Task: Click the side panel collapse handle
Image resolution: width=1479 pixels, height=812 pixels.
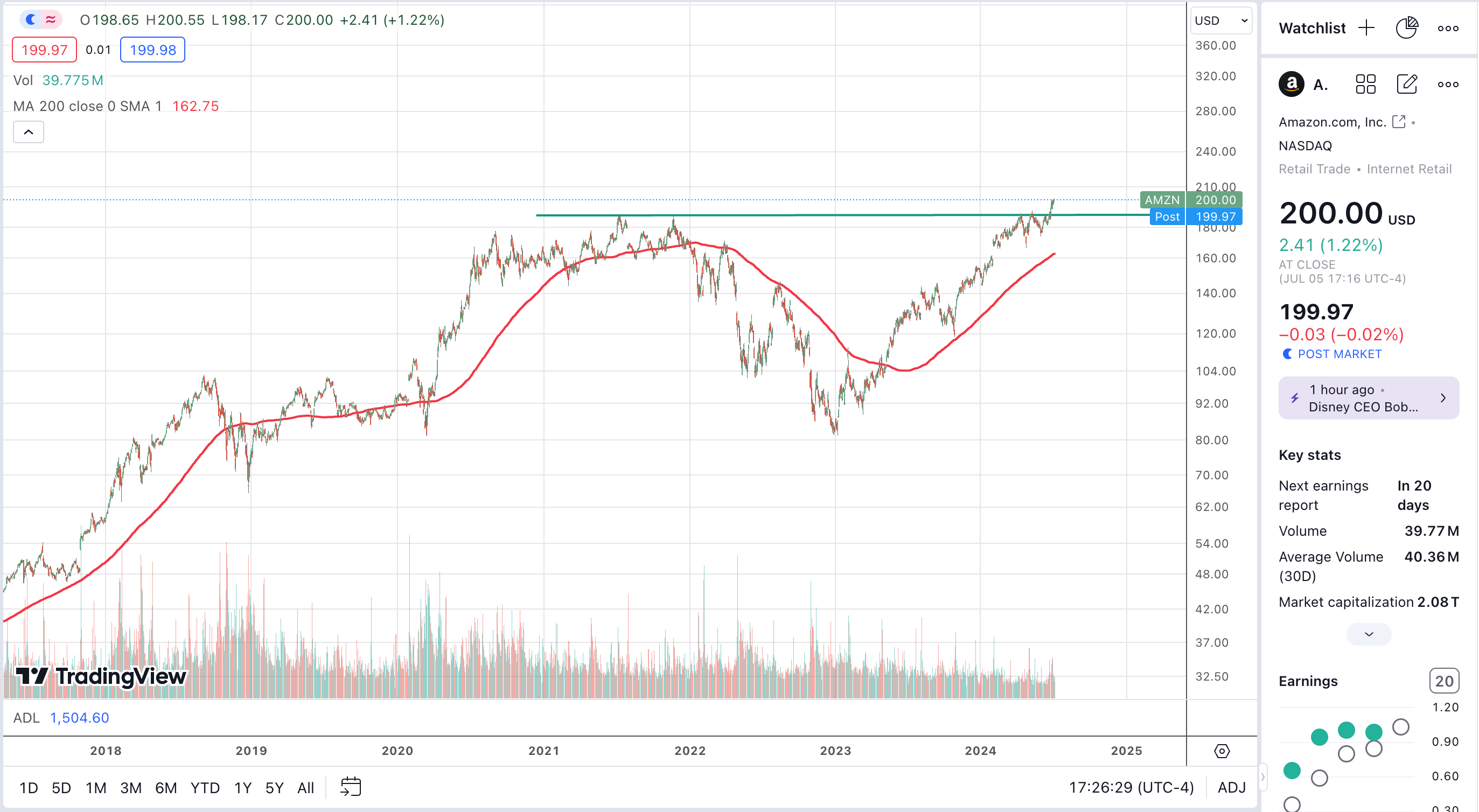Action: pos(1262,777)
